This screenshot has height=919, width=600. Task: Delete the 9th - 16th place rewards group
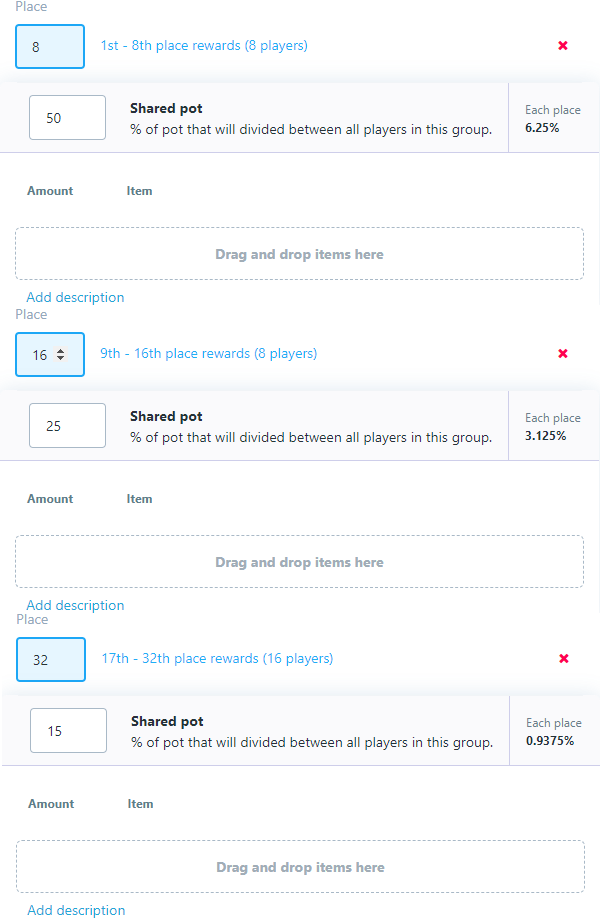(563, 354)
